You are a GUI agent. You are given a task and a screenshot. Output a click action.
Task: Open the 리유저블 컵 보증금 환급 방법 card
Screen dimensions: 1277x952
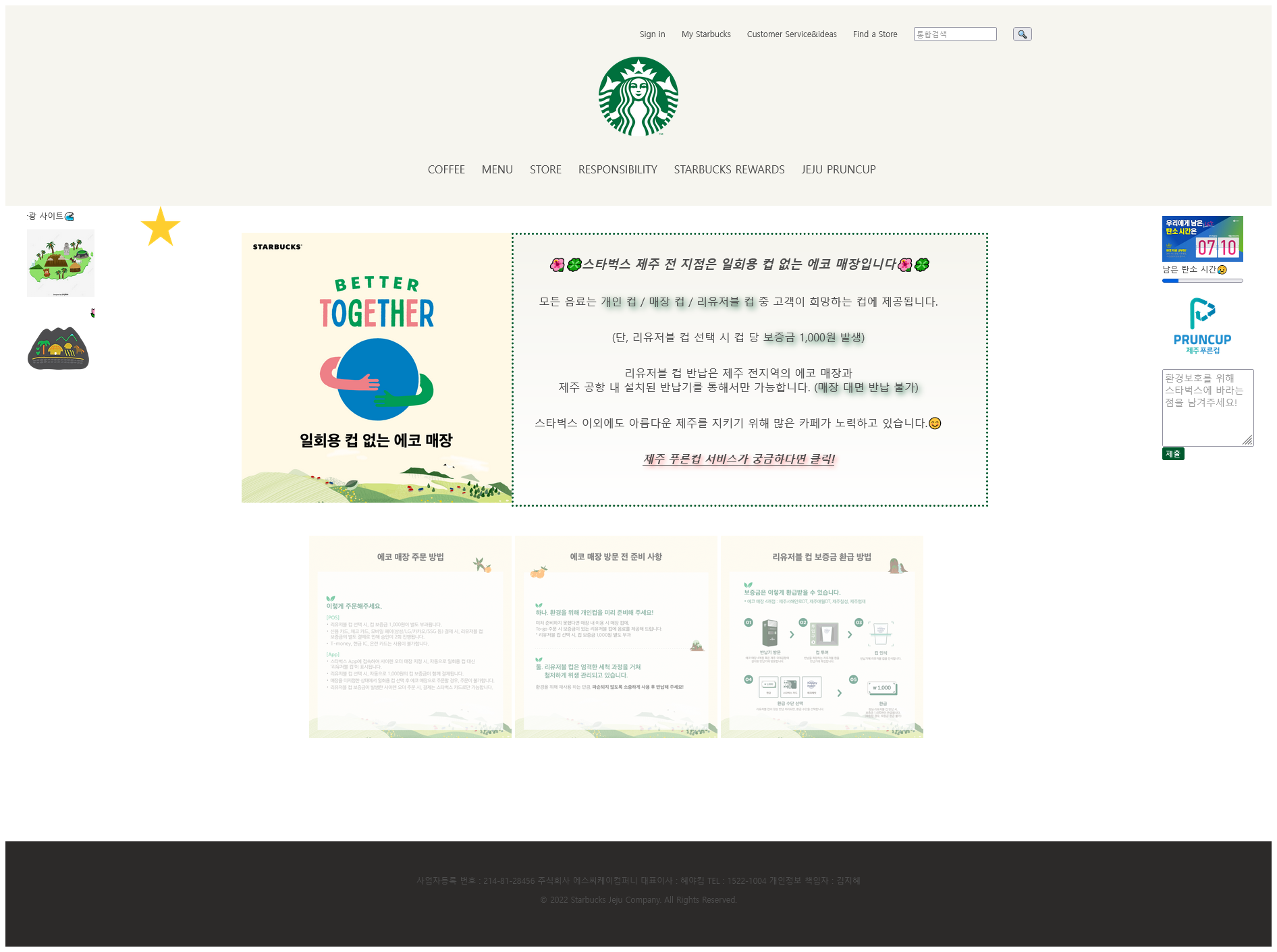[x=822, y=637]
